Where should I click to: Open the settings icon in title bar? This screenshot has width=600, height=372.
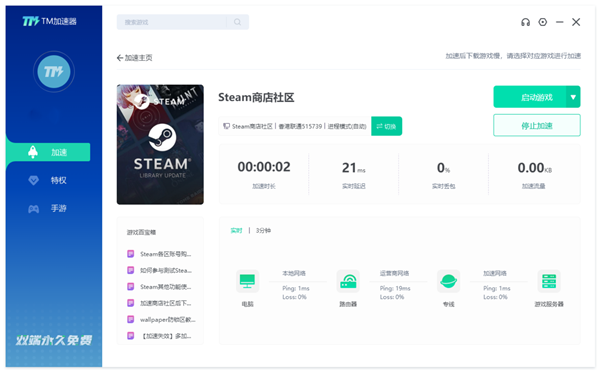click(543, 22)
